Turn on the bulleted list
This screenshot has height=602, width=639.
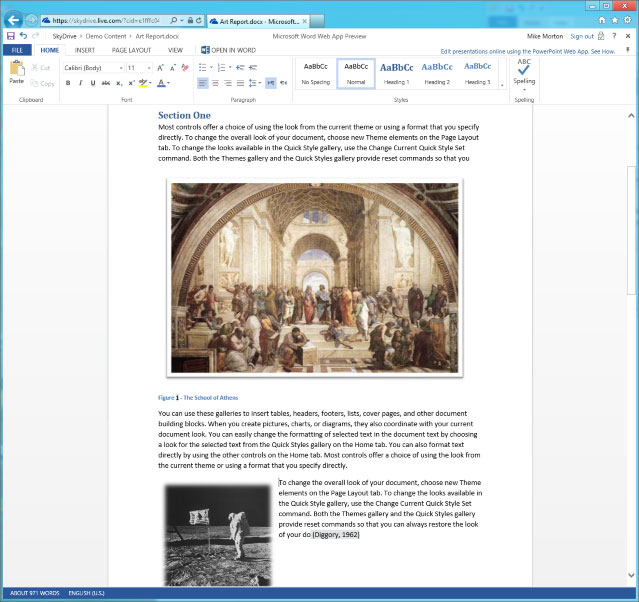202,67
